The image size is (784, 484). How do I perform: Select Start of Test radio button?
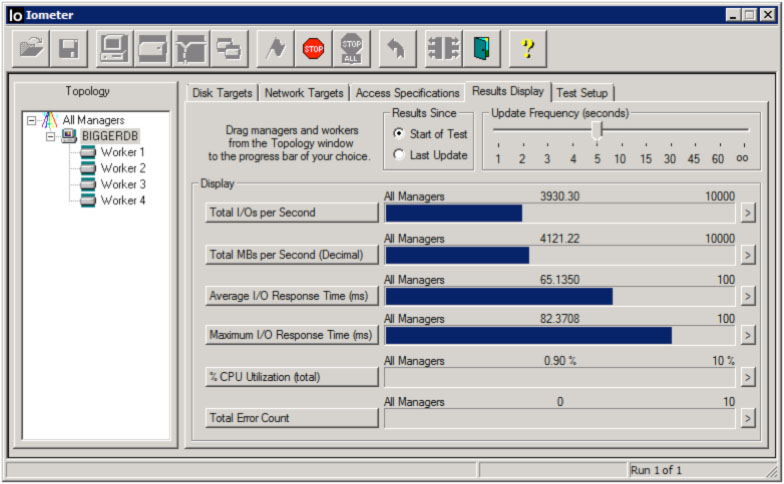[398, 133]
